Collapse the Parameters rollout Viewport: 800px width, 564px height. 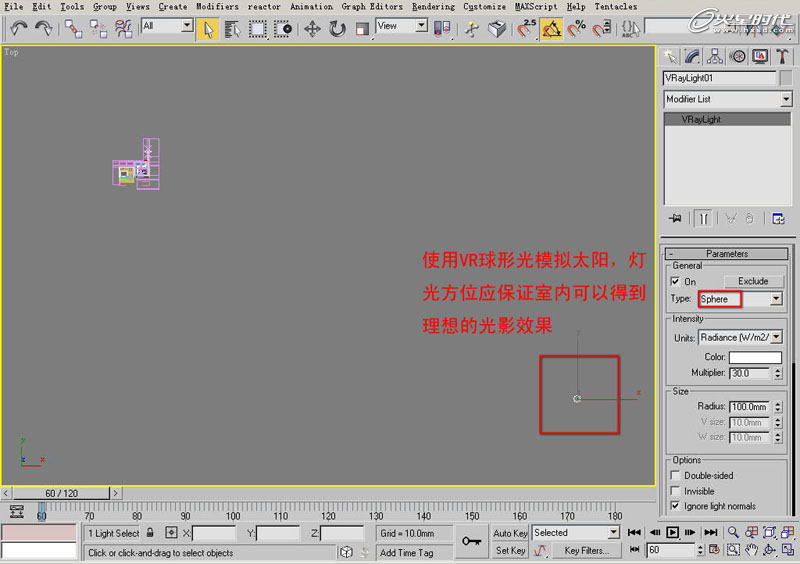(x=727, y=254)
